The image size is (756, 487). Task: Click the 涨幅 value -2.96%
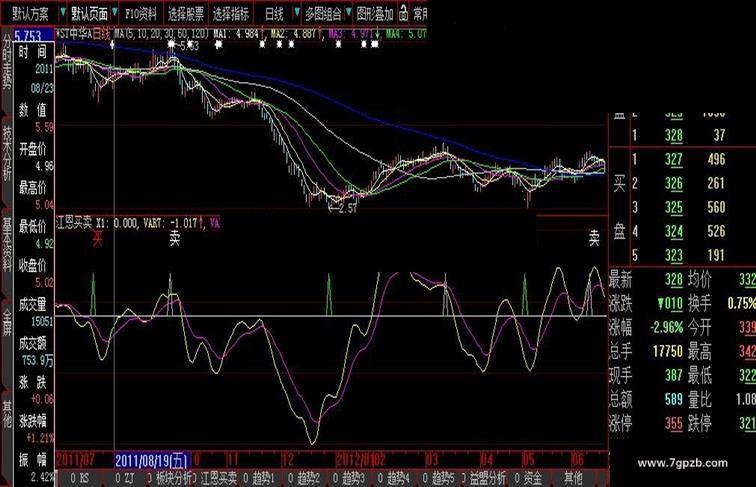tap(666, 328)
